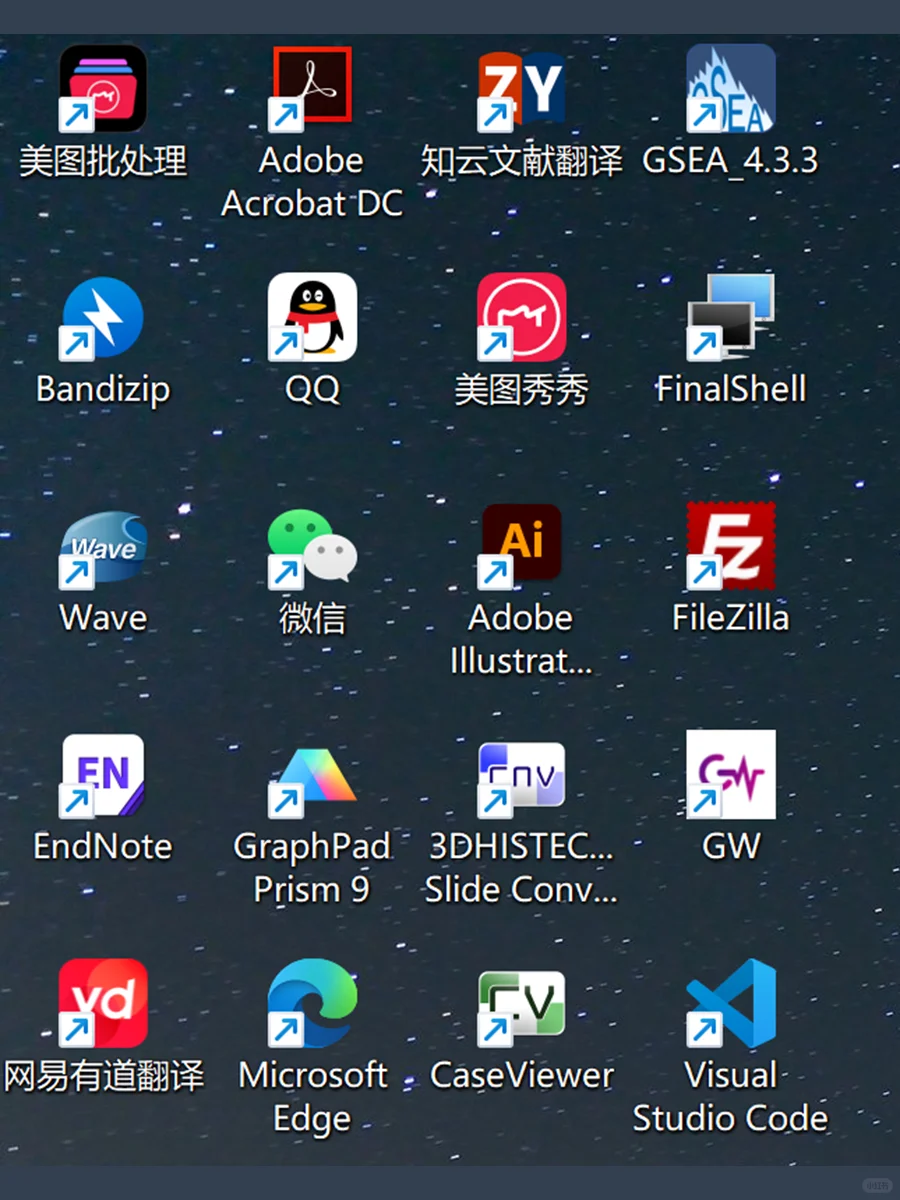This screenshot has width=900, height=1200.
Task: Launch GSEA_4.3.3 analysis software
Action: pyautogui.click(x=730, y=90)
